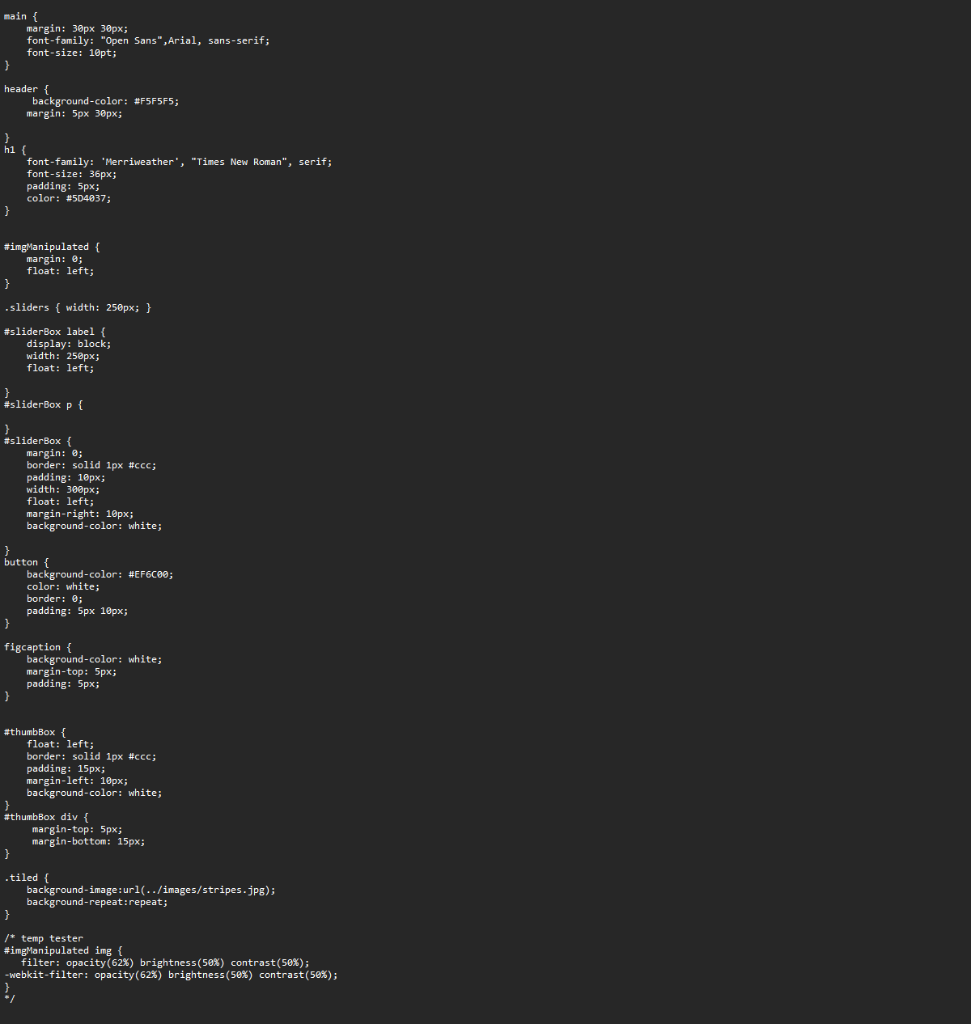
Task: Place cursor on display: block line
Action: pyautogui.click(x=69, y=344)
